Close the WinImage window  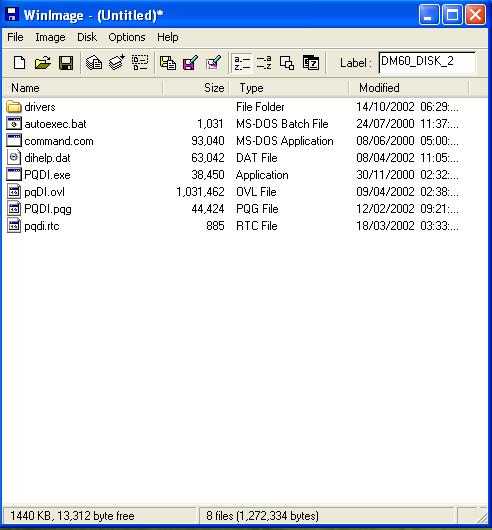[x=475, y=15]
